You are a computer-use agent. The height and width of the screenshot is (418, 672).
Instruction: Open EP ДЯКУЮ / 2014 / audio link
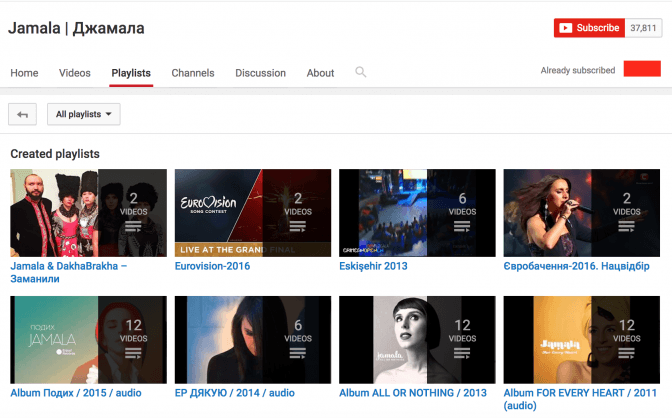pyautogui.click(x=234, y=393)
